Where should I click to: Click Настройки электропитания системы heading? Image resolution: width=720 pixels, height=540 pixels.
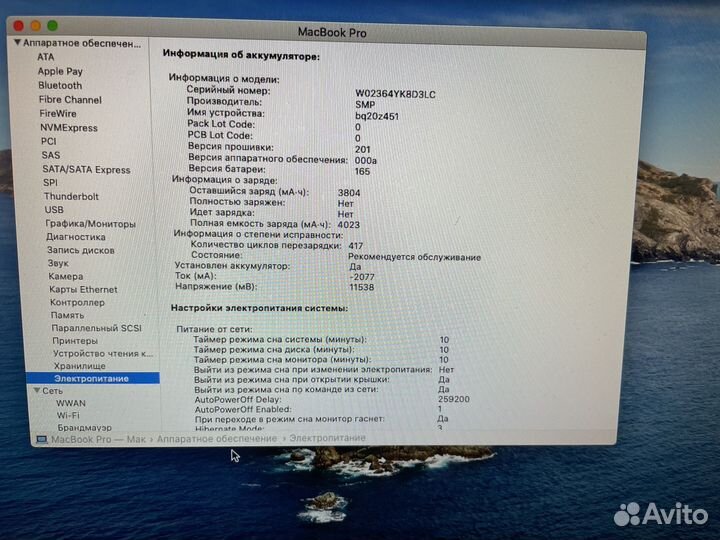coord(259,308)
